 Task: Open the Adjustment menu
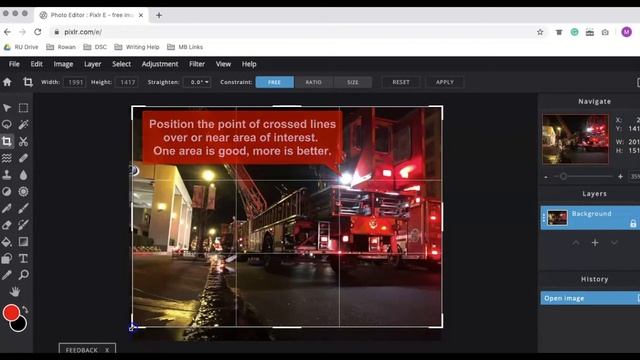160,64
